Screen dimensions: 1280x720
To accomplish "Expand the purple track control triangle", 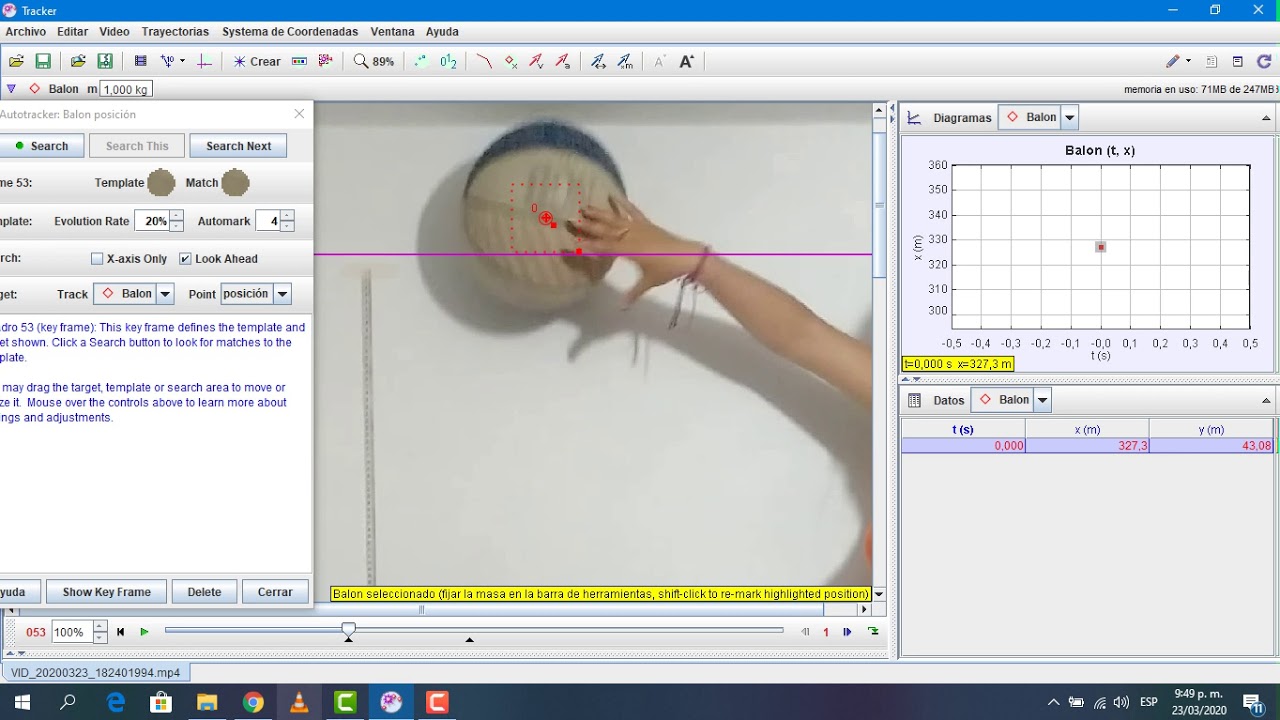I will pyautogui.click(x=11, y=89).
